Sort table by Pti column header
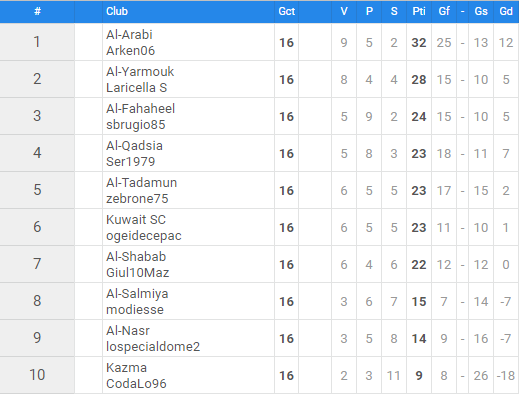This screenshot has width=519, height=394. click(x=419, y=11)
